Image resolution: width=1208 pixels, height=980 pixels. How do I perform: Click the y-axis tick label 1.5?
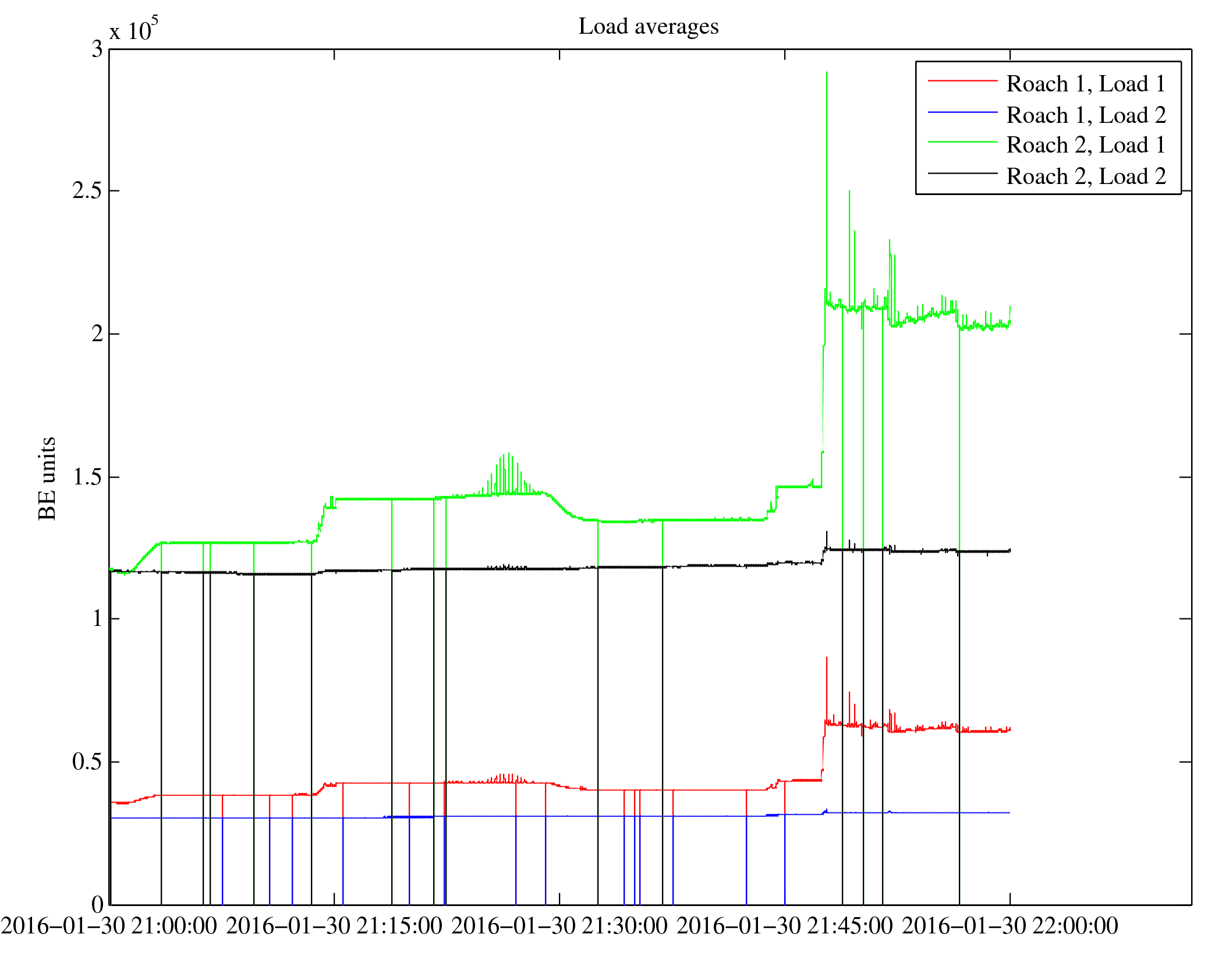tap(87, 477)
